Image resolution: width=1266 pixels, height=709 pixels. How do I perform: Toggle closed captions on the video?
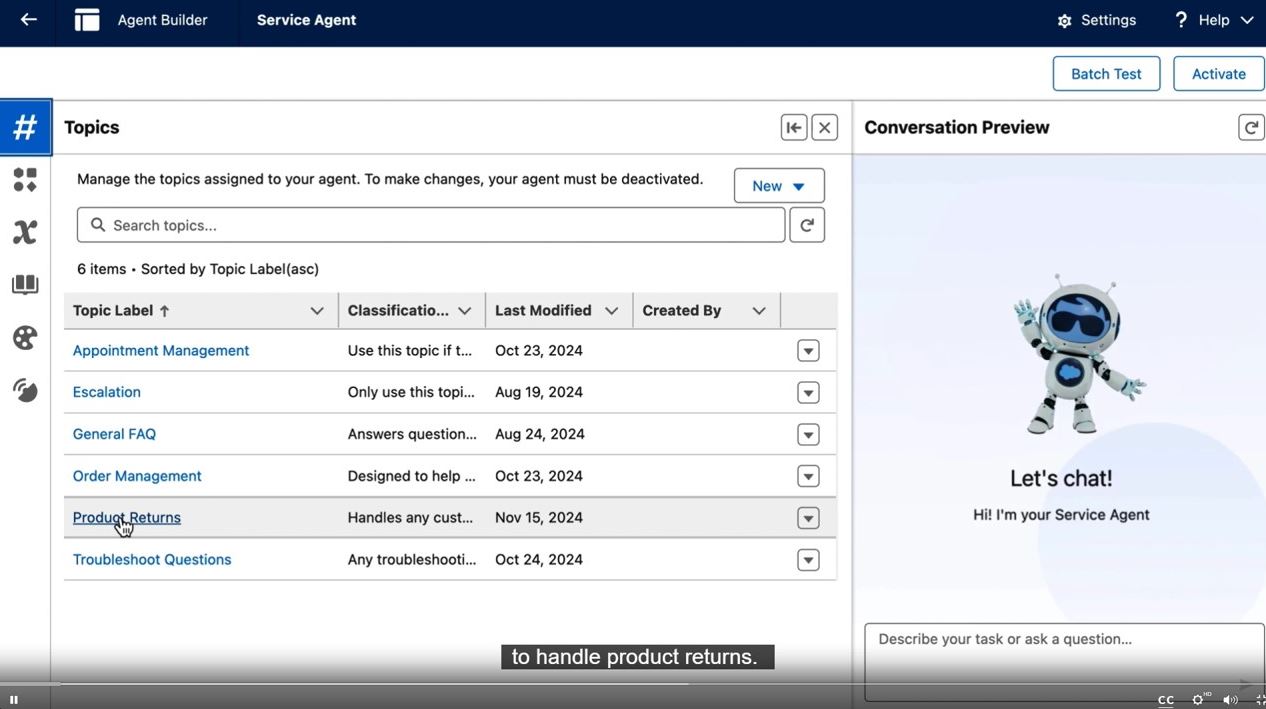(x=1166, y=699)
